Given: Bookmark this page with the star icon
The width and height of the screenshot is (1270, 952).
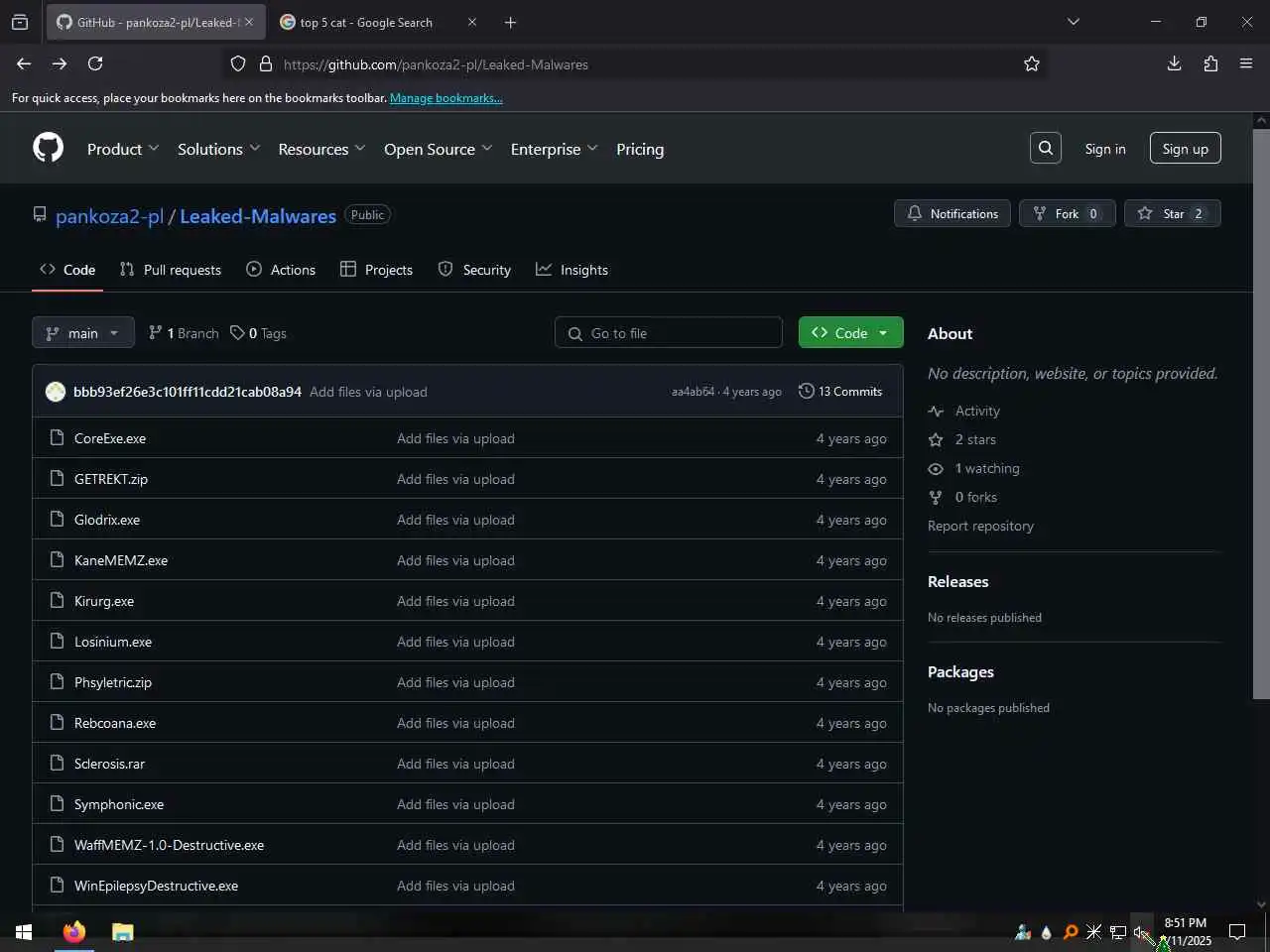Looking at the screenshot, I should (x=1032, y=63).
